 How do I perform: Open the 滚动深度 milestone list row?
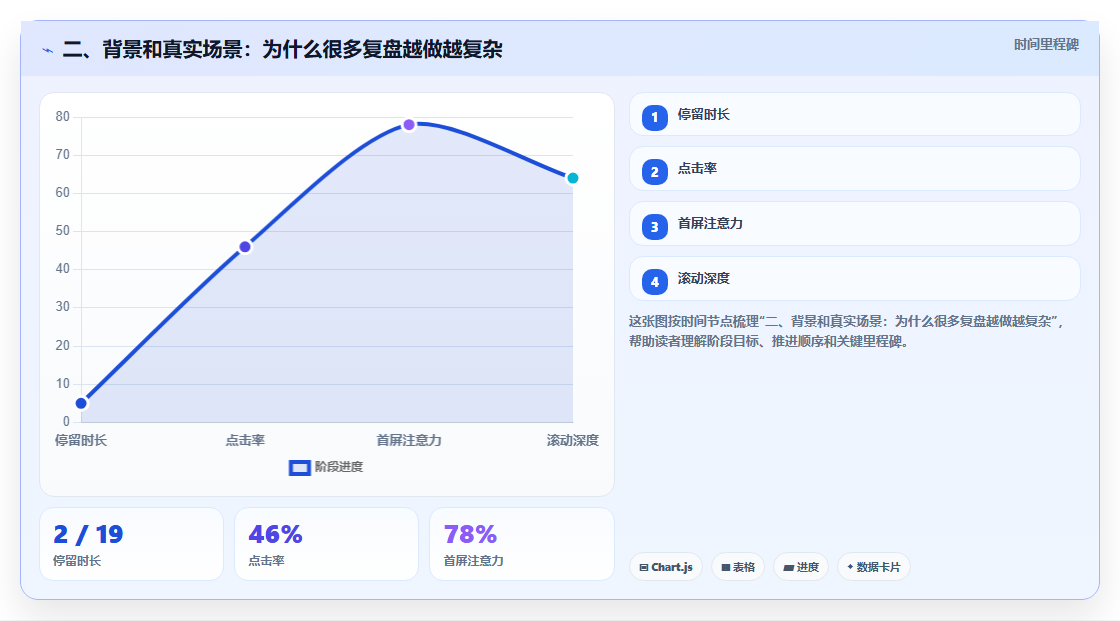854,279
